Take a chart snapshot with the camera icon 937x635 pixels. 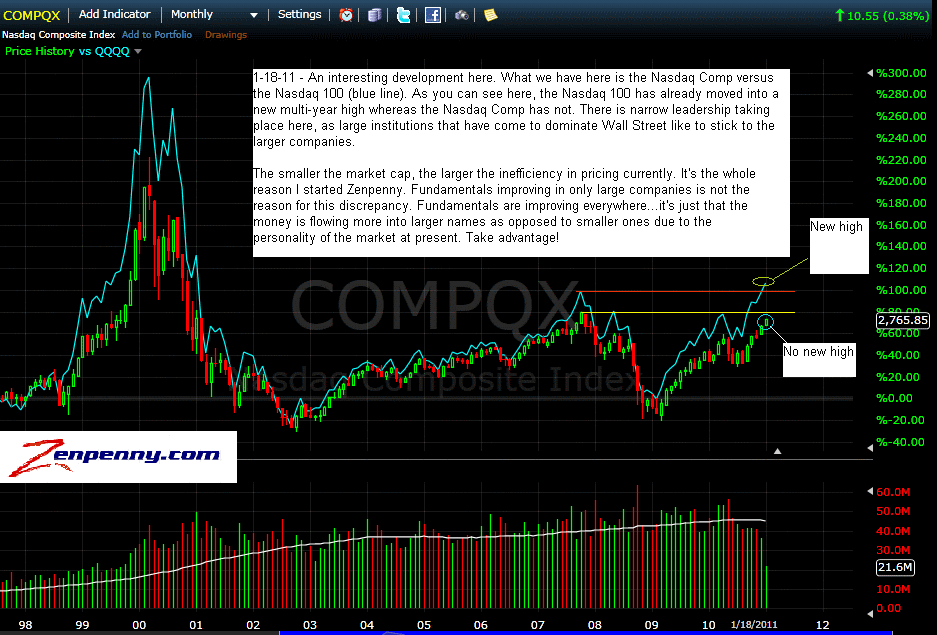click(461, 15)
